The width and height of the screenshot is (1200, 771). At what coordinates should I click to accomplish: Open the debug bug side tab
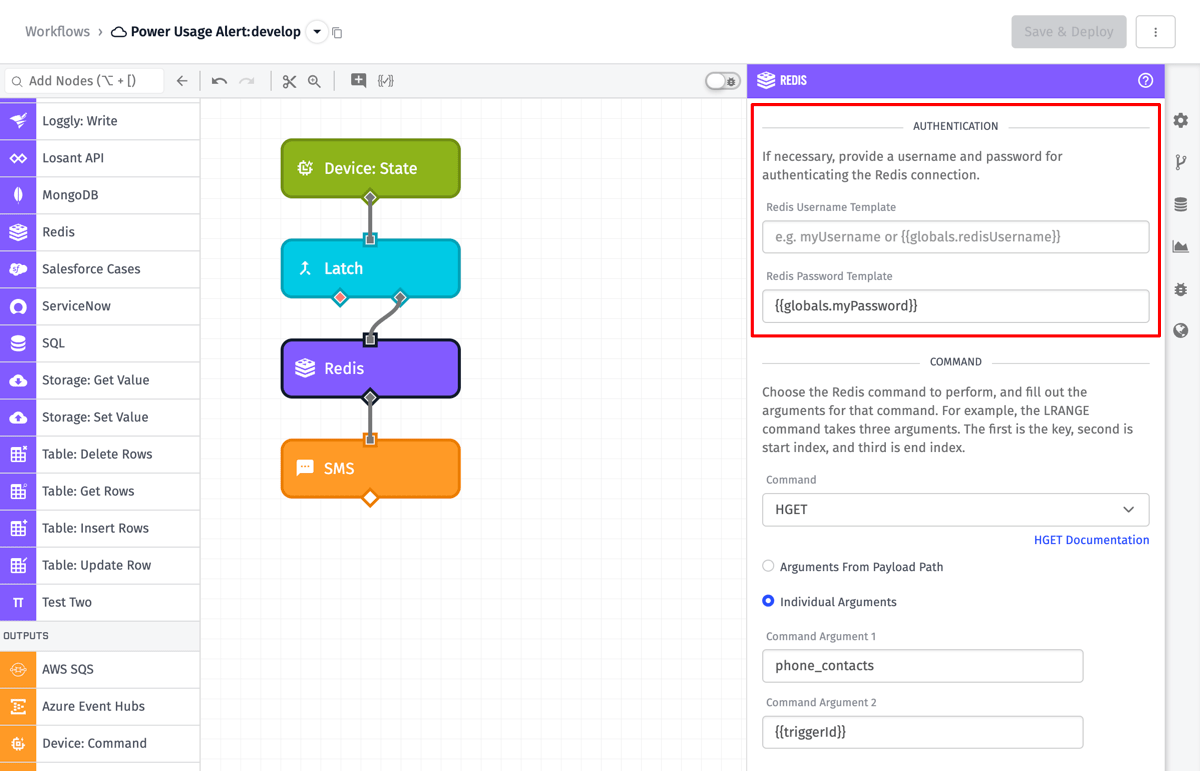[x=1181, y=288]
